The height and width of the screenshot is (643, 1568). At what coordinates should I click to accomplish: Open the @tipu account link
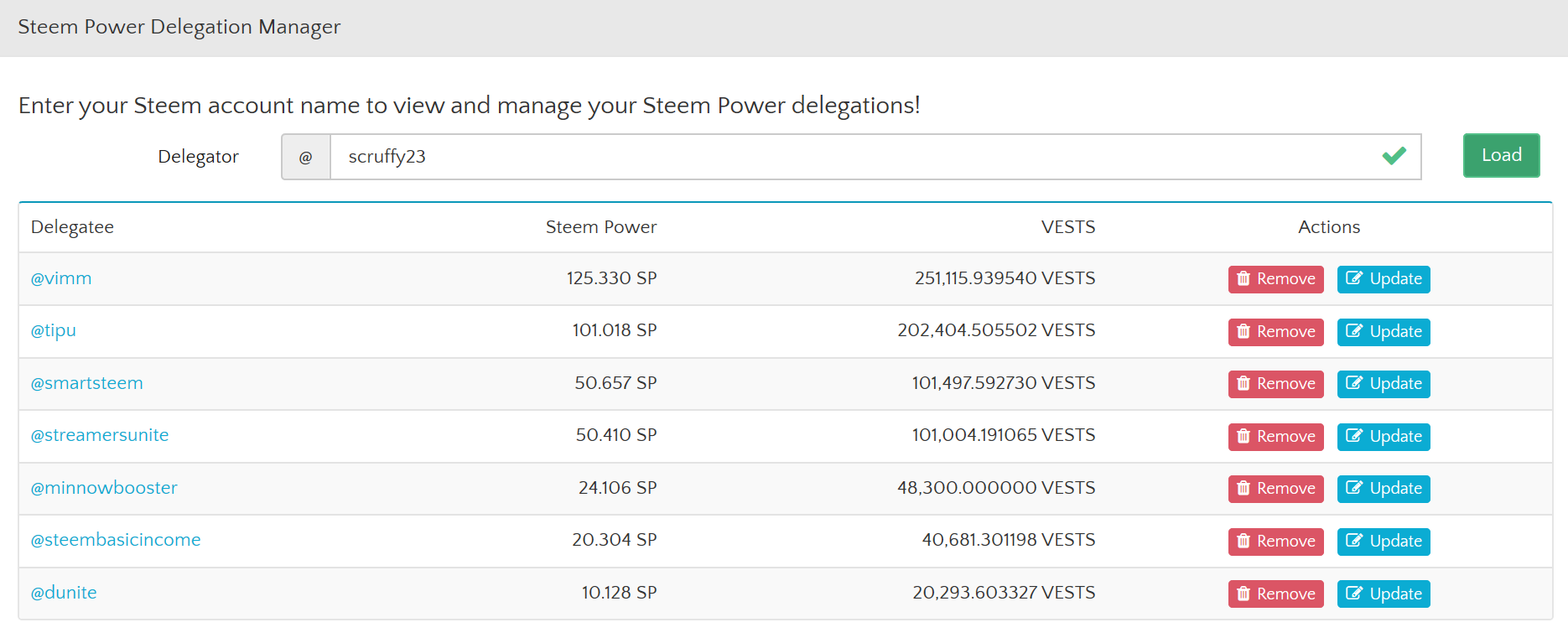[x=54, y=330]
